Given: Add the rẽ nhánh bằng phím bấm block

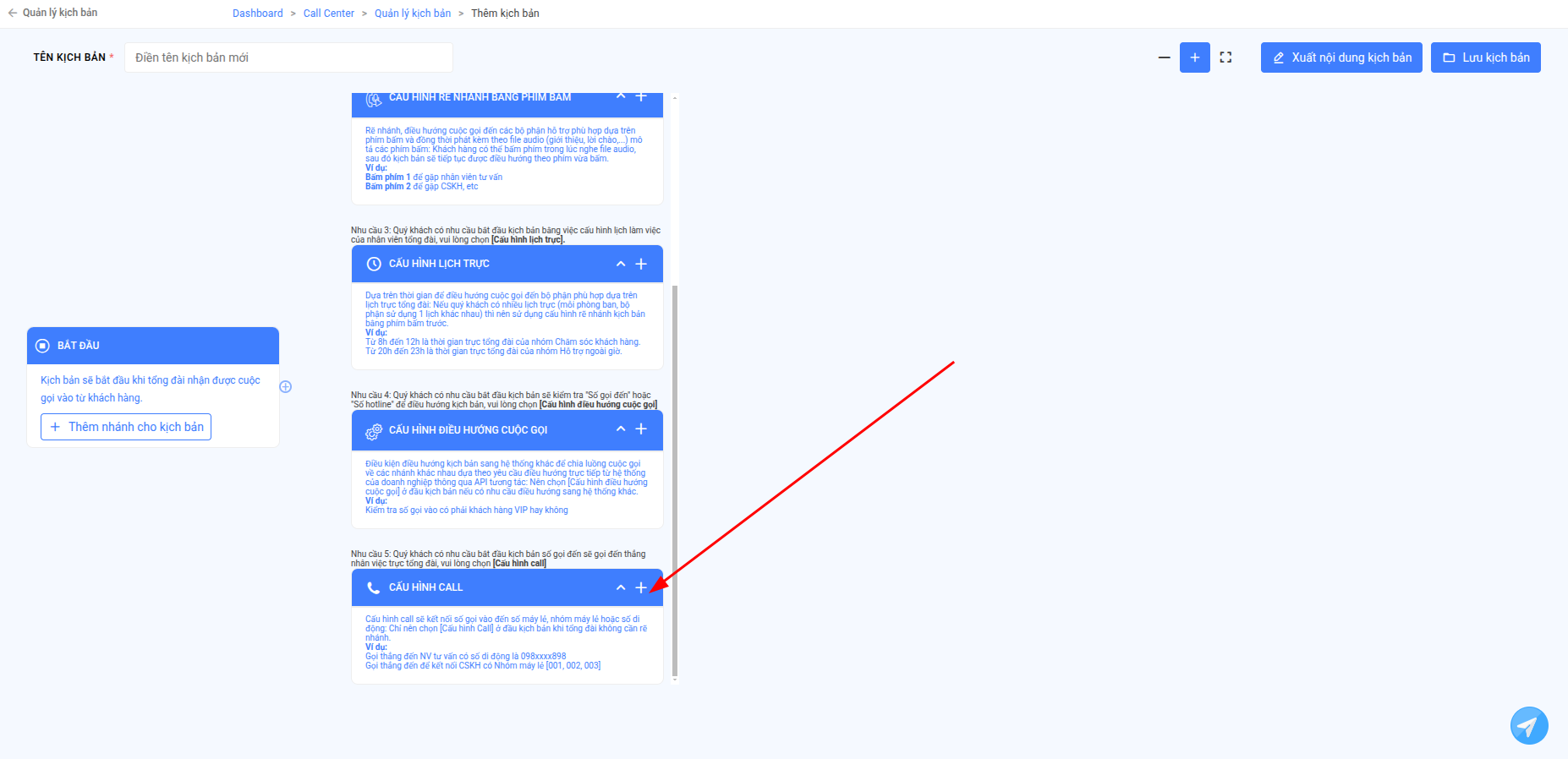Looking at the screenshot, I should coord(641,97).
